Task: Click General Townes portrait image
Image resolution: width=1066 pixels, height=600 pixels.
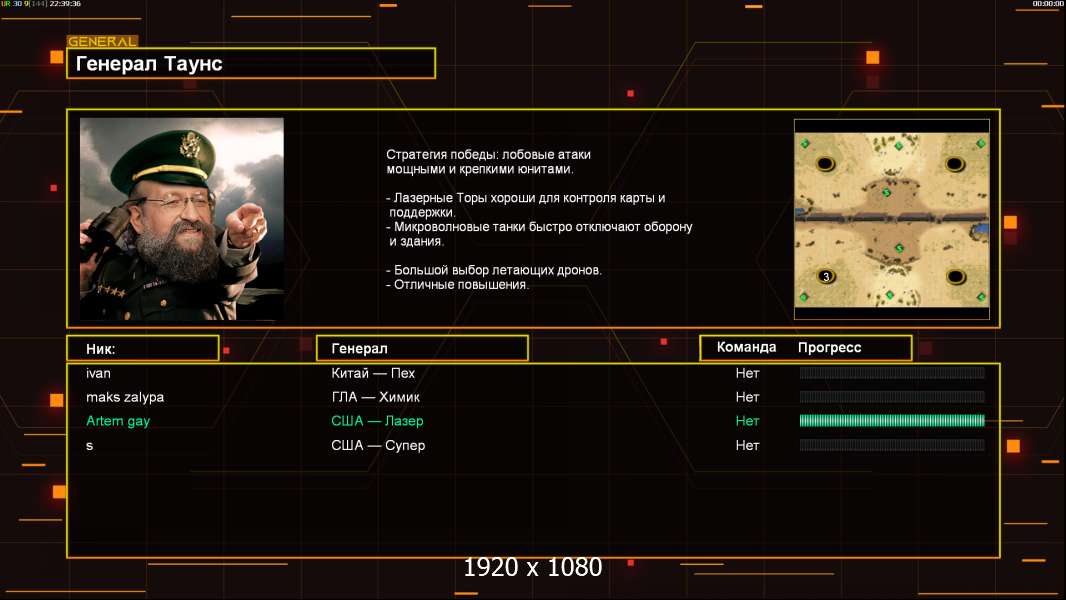Action: (182, 219)
